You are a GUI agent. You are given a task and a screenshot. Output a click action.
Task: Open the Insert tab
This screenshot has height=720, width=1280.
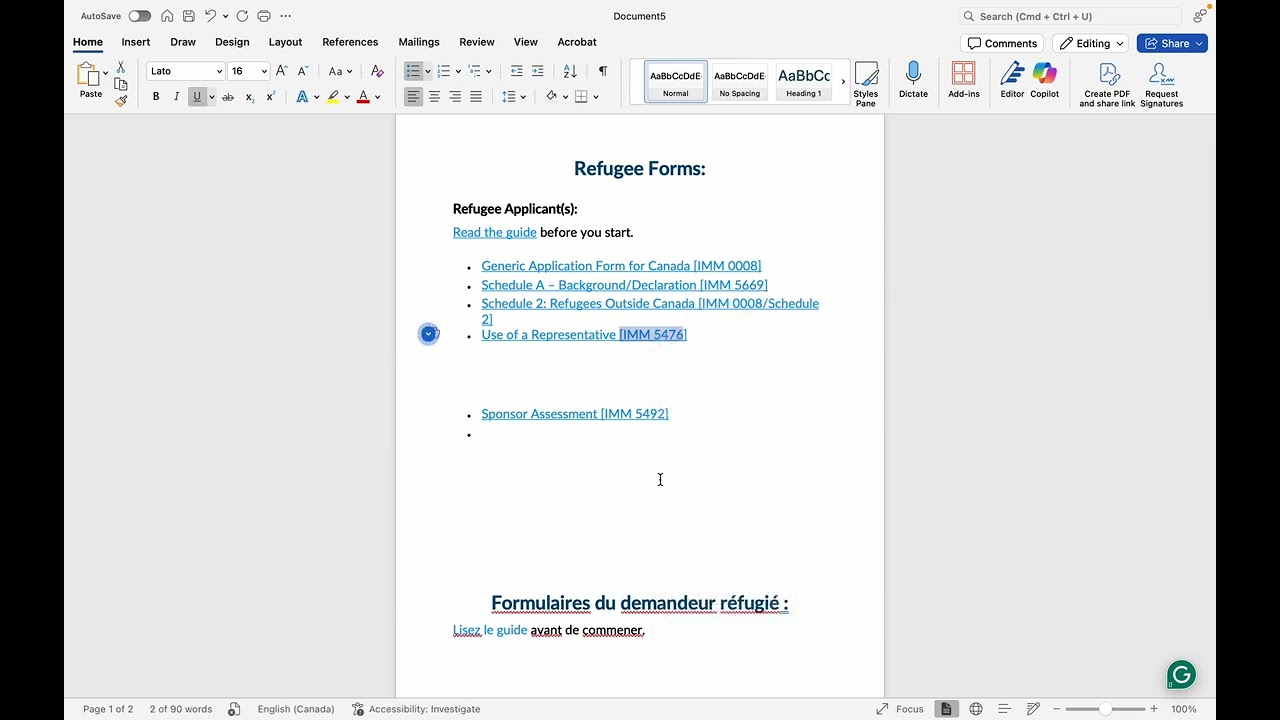136,42
